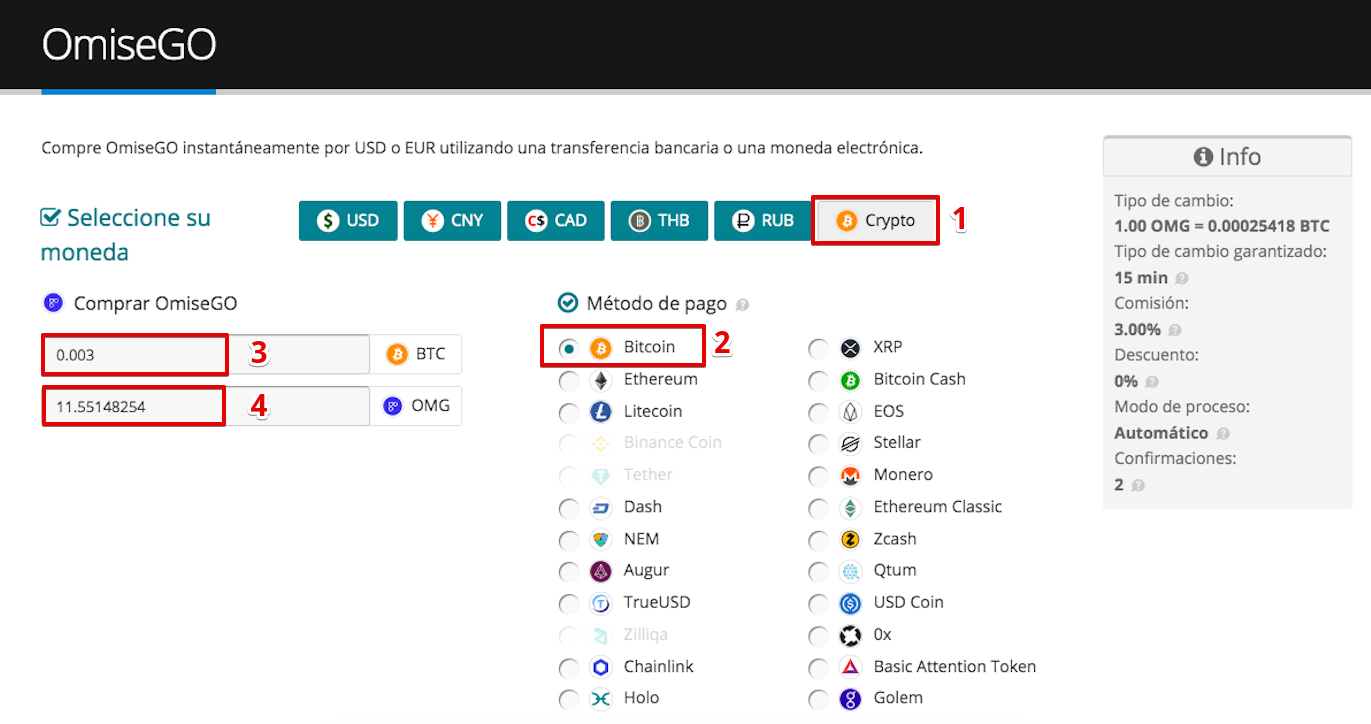Select the USD currency button
Screen dimensions: 1371x724
tap(348, 221)
